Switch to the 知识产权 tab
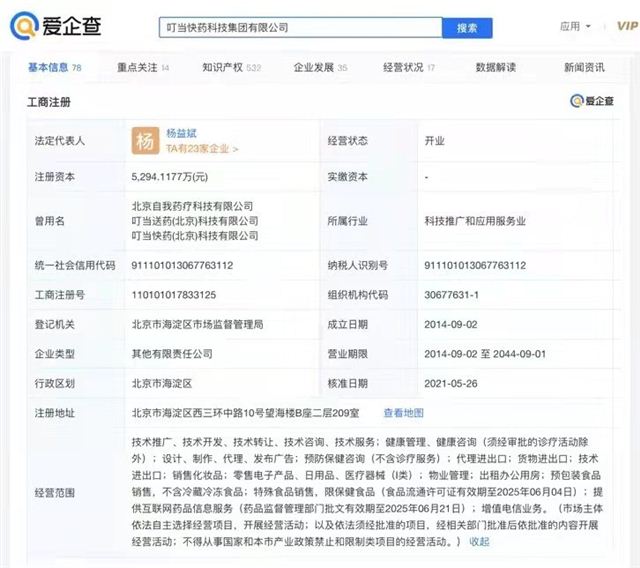The image size is (640, 568). (231, 67)
